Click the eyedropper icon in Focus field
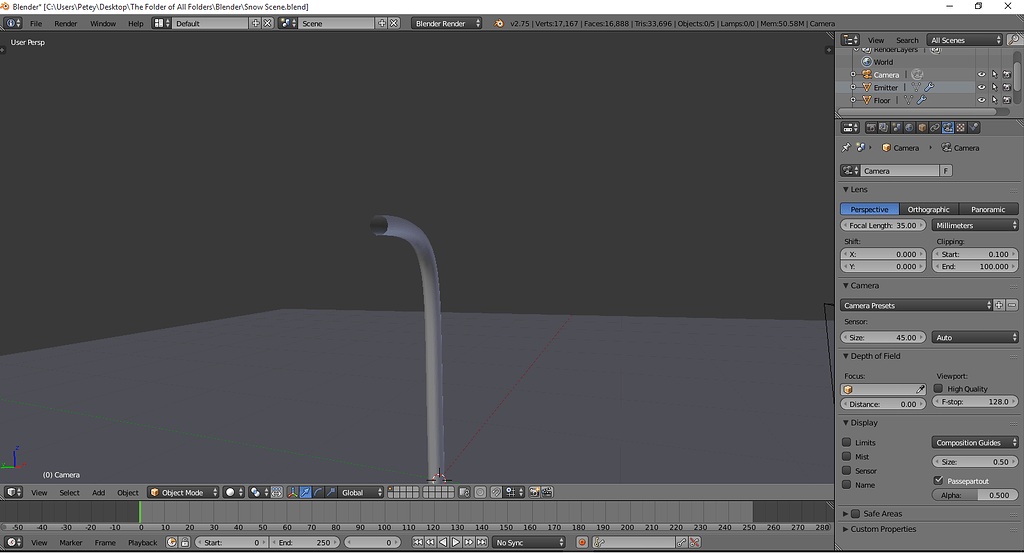The height and width of the screenshot is (553, 1024). [920, 389]
